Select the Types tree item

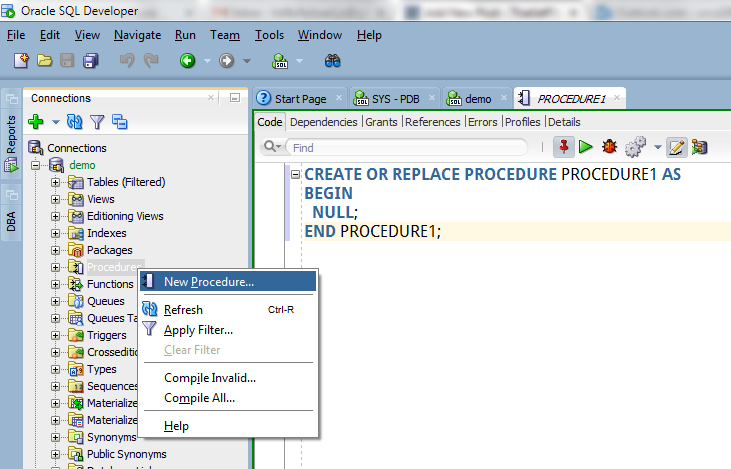102,369
